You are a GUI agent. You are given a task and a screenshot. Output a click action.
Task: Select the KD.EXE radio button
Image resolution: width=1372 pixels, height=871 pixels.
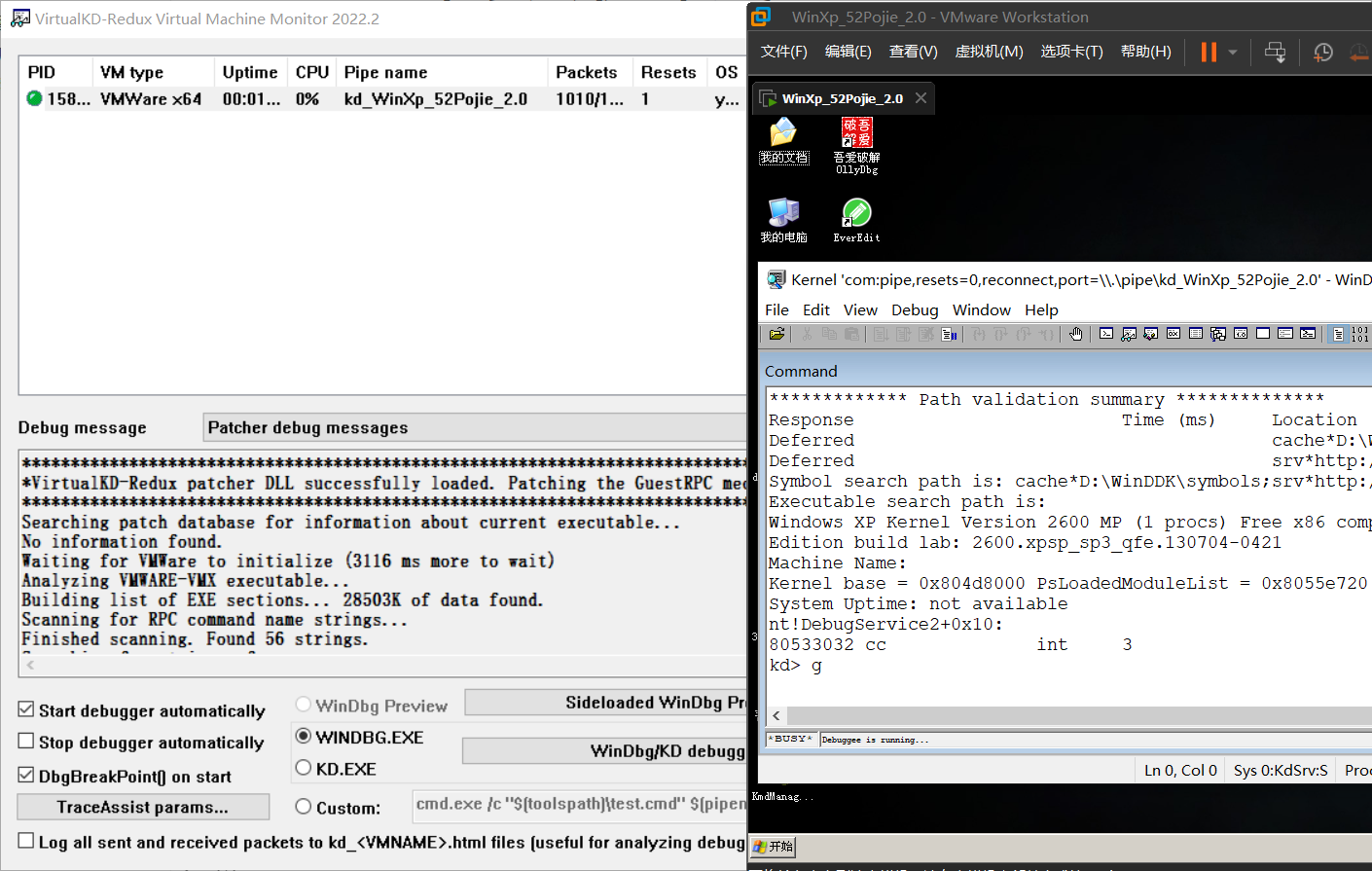pos(304,768)
